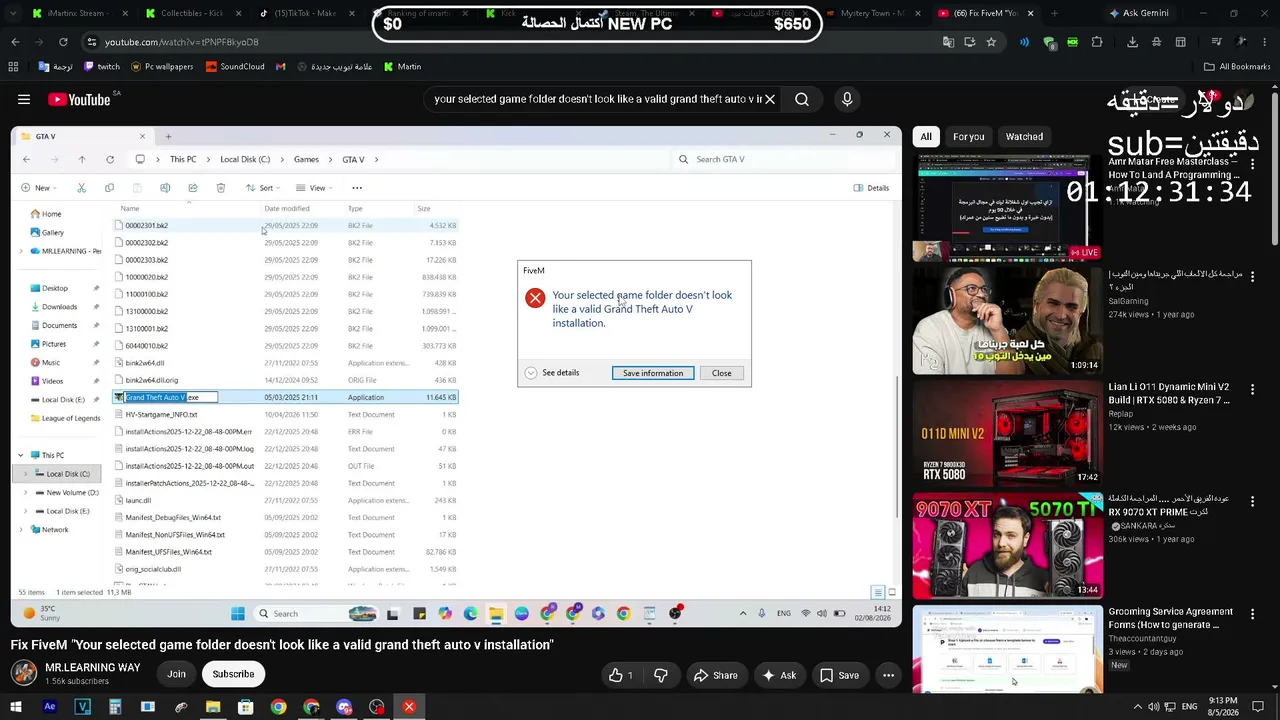Click the YouTube logo
Screen dimensions: 1280x720
79,99
